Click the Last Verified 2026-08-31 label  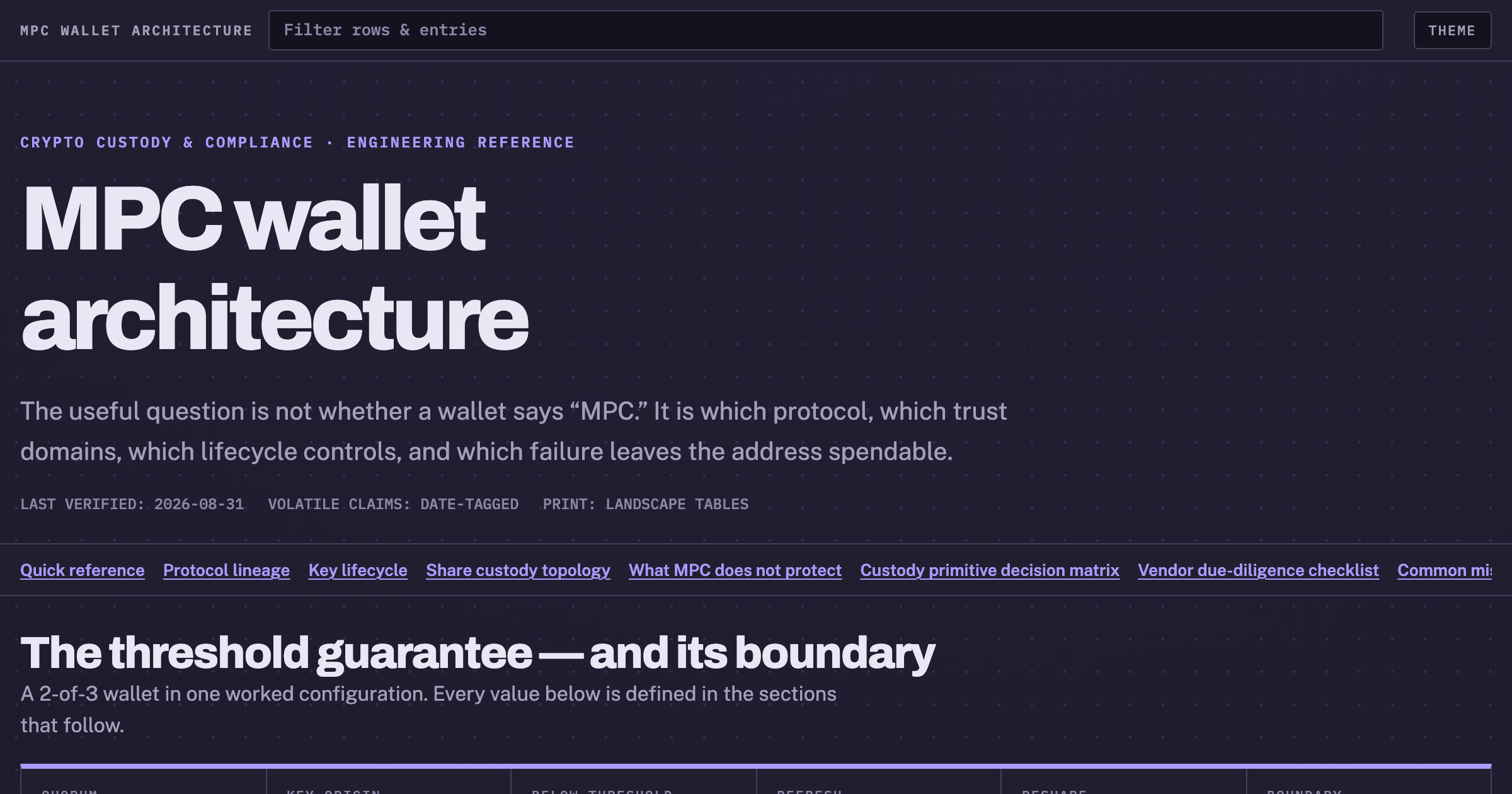click(x=132, y=504)
